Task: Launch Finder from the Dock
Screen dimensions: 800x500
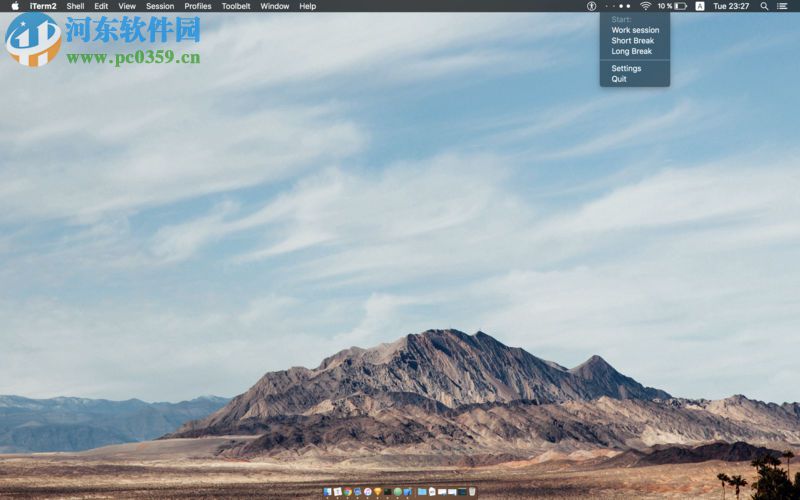Action: 328,492
